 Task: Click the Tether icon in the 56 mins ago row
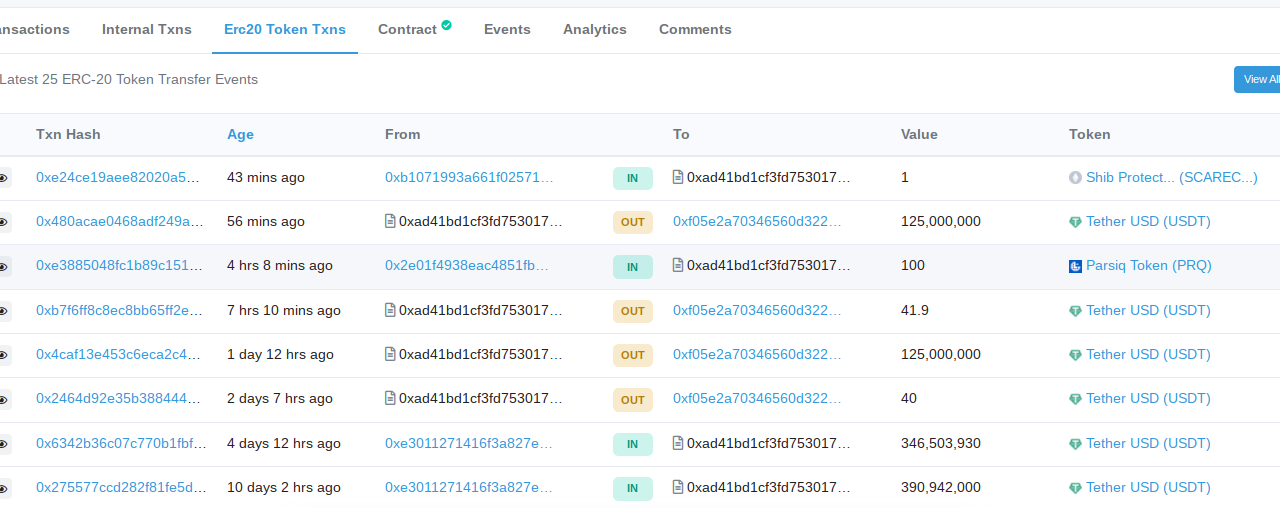(x=1075, y=222)
